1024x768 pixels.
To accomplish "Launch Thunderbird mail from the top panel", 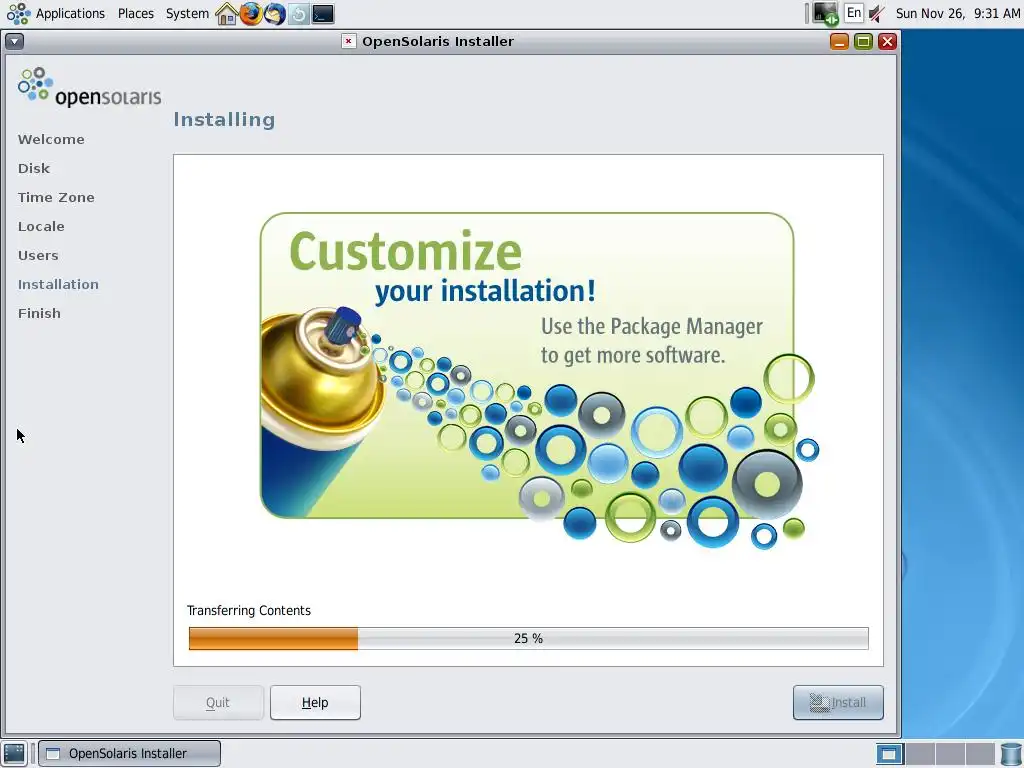I will tap(275, 13).
